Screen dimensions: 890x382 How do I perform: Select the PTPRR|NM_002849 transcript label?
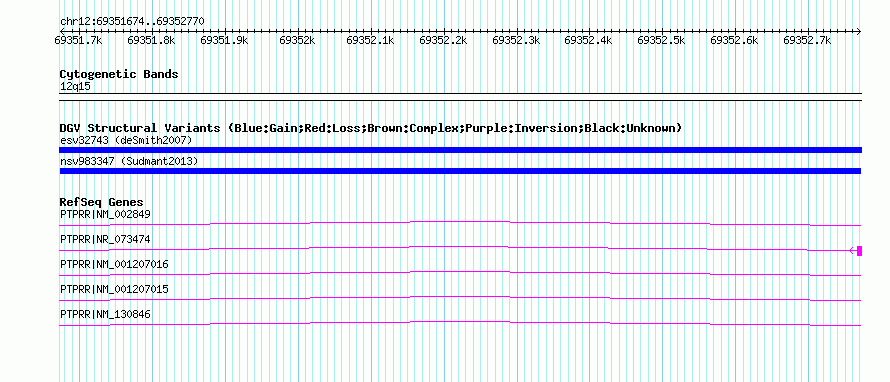tap(105, 214)
